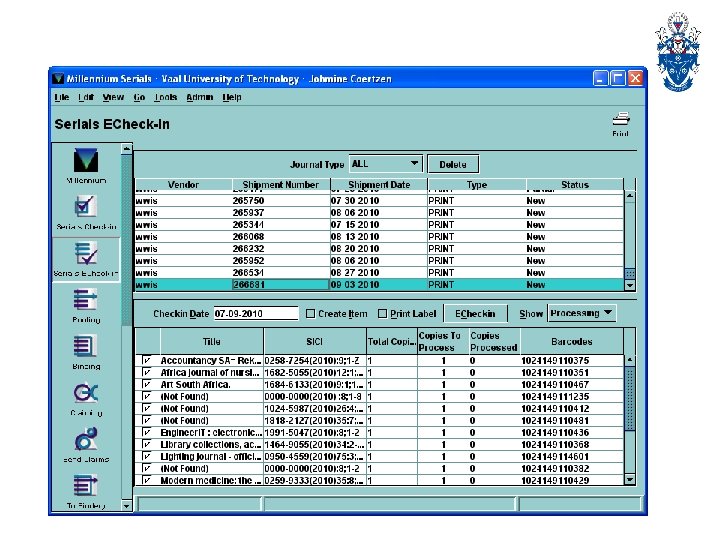Open the Tools menu
The image size is (720, 540).
165,97
